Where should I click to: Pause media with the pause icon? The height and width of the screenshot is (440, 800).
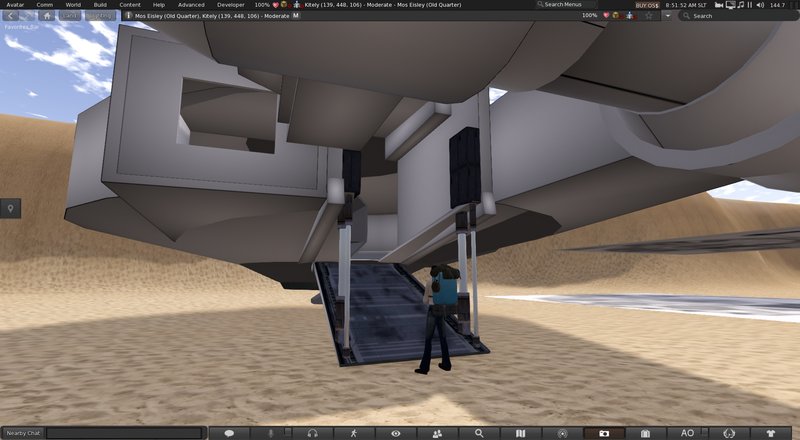point(750,5)
